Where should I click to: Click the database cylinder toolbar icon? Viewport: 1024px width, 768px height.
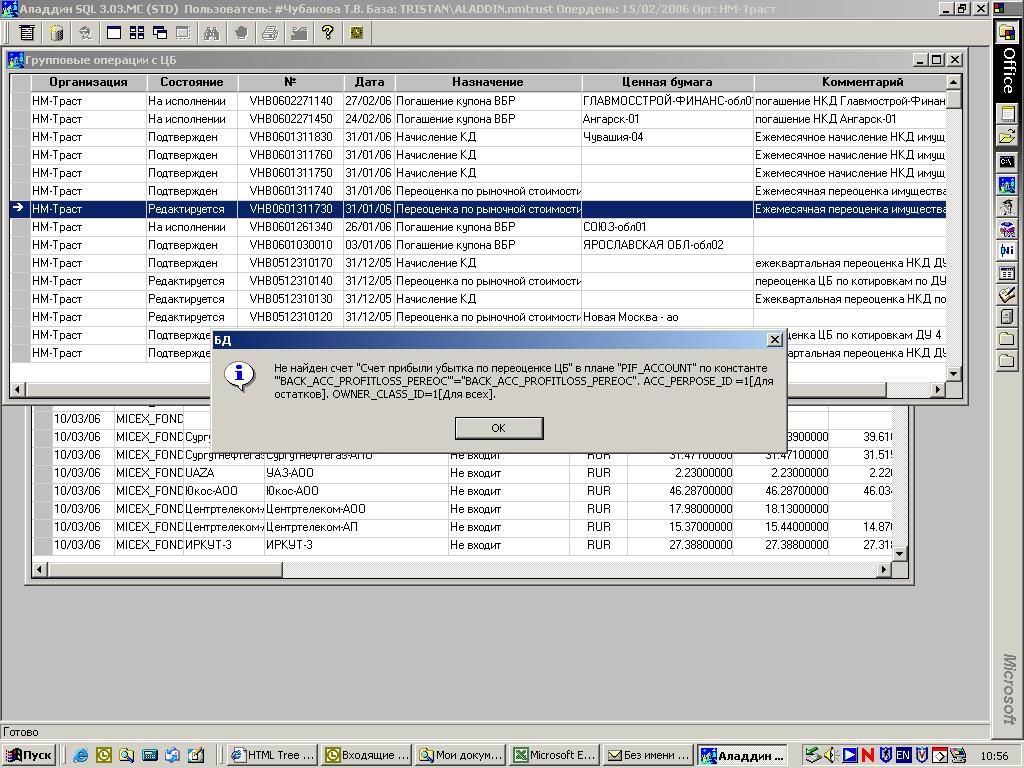coord(57,33)
